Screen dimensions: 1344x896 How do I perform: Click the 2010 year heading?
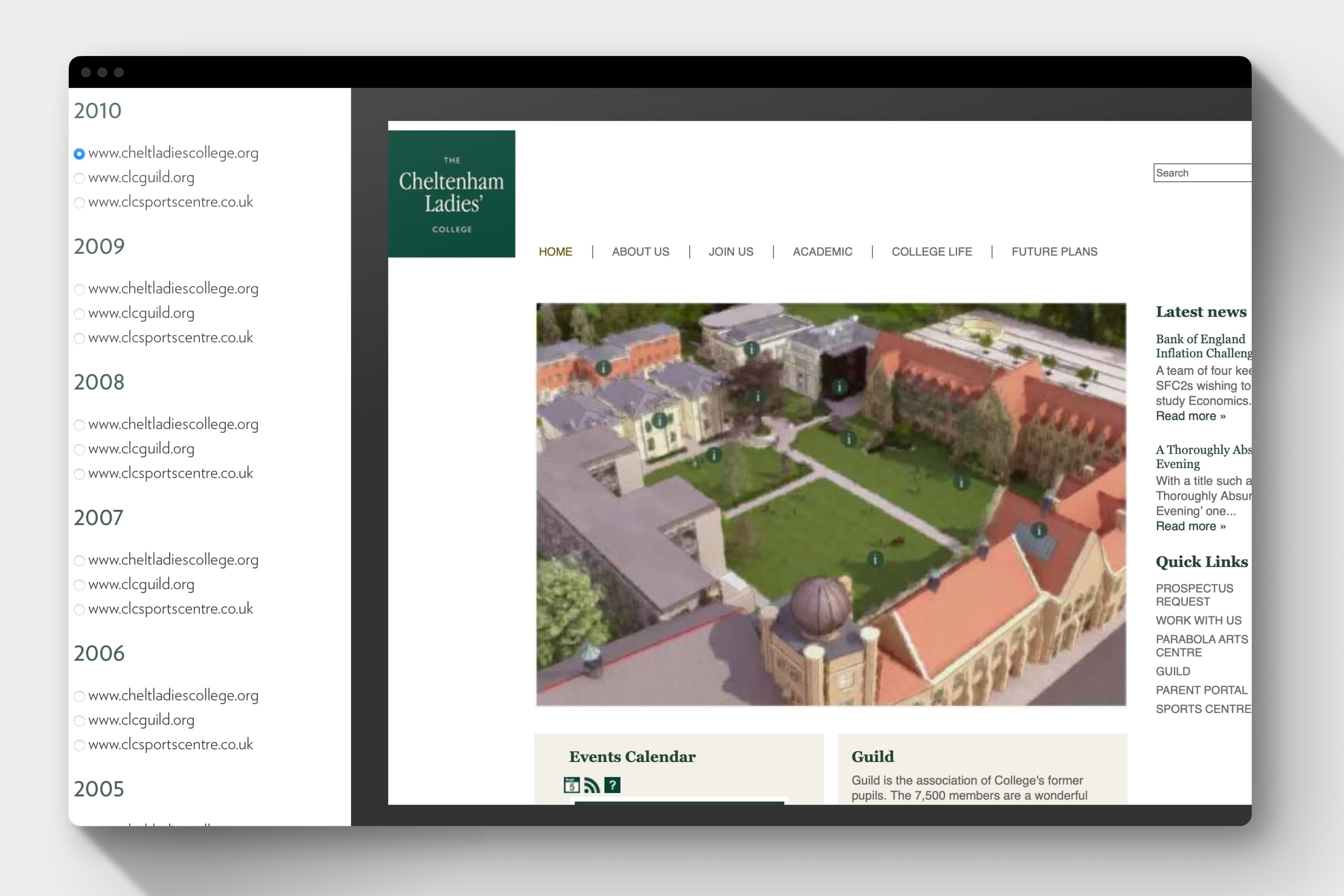98,111
